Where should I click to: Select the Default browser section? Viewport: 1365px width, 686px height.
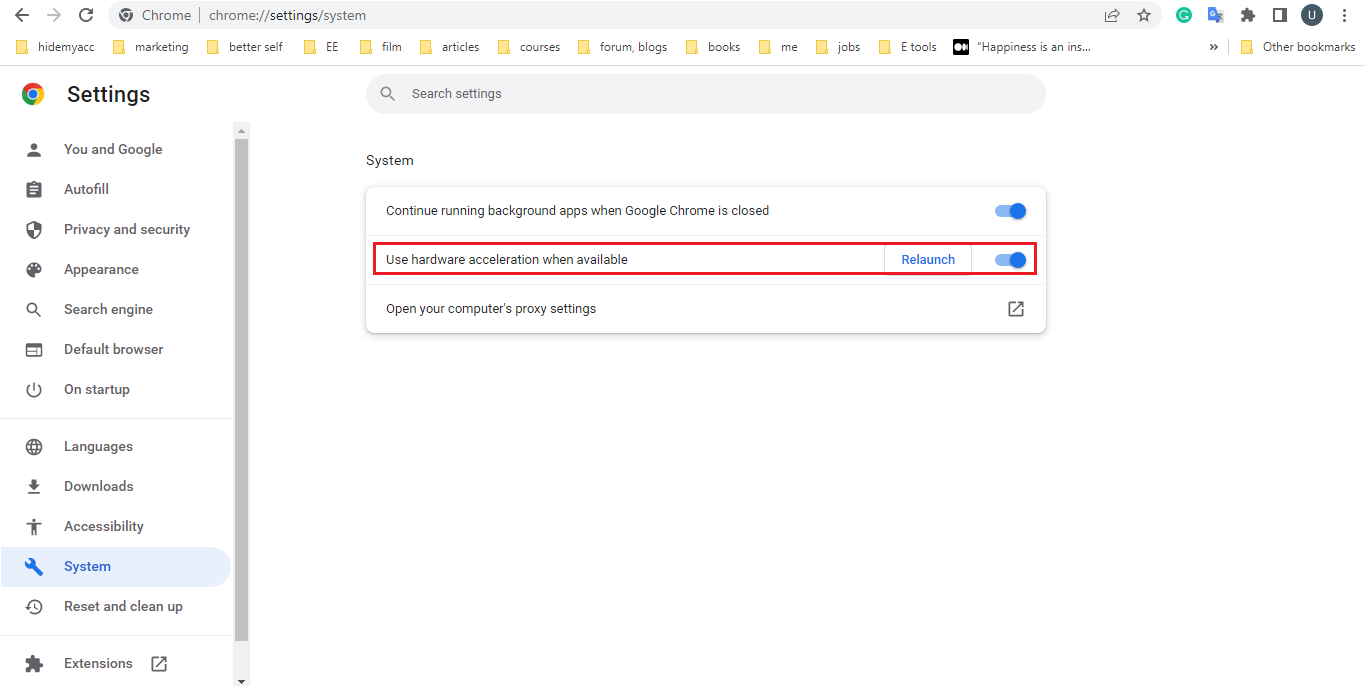coord(113,348)
